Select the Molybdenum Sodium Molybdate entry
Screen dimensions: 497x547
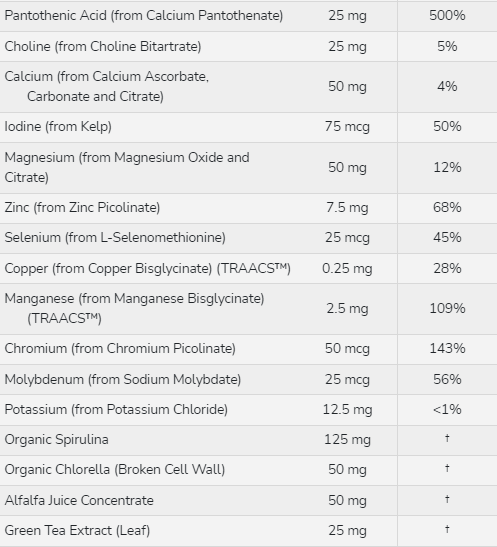click(x=123, y=380)
